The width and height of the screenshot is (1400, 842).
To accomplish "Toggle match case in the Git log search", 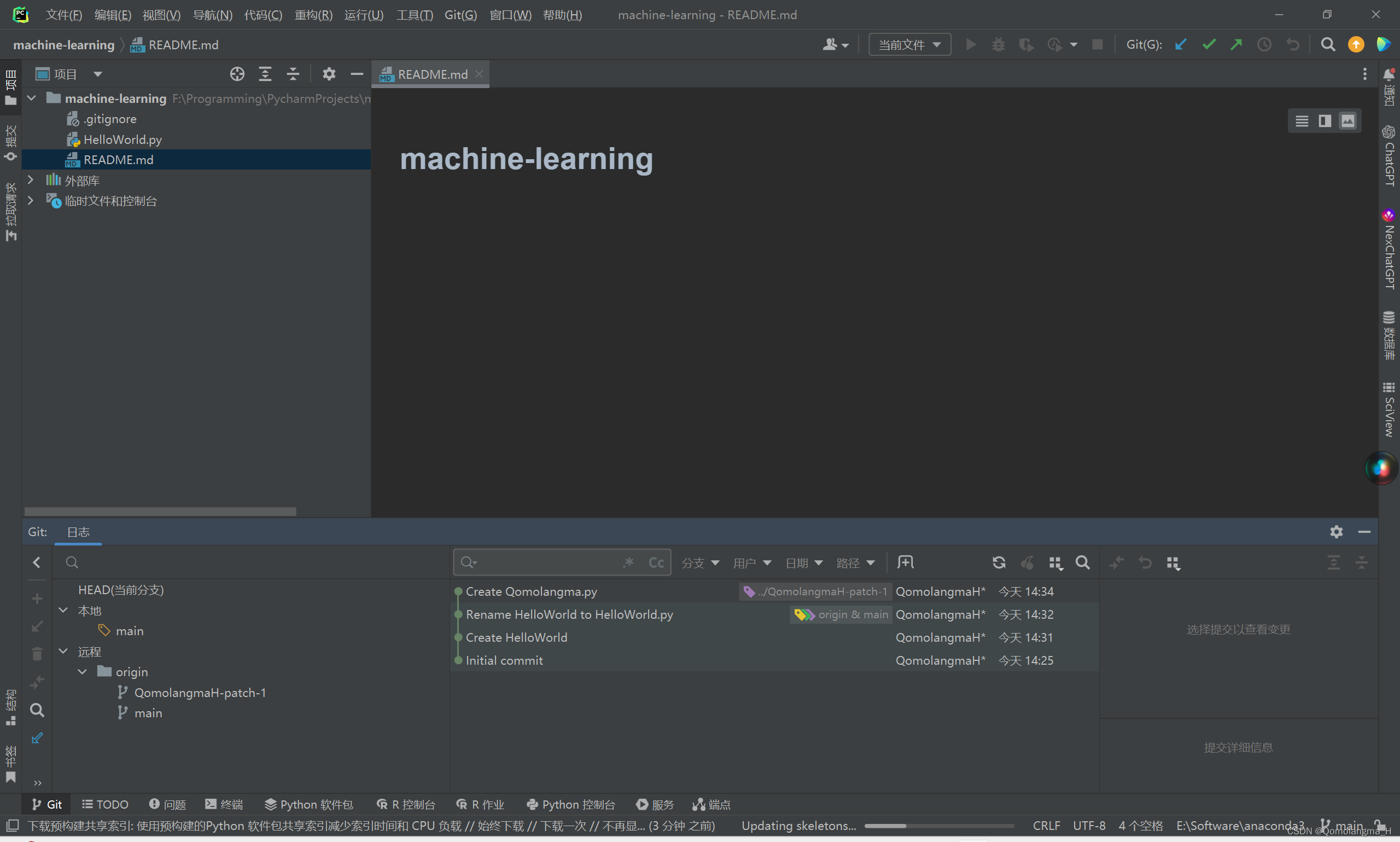I will 656,562.
